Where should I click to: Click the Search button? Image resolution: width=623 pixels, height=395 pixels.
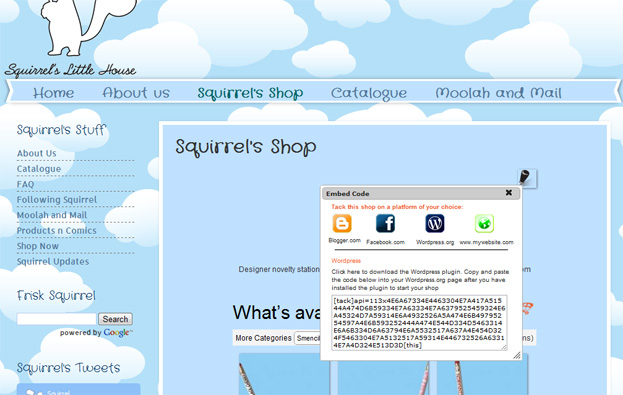[115, 319]
